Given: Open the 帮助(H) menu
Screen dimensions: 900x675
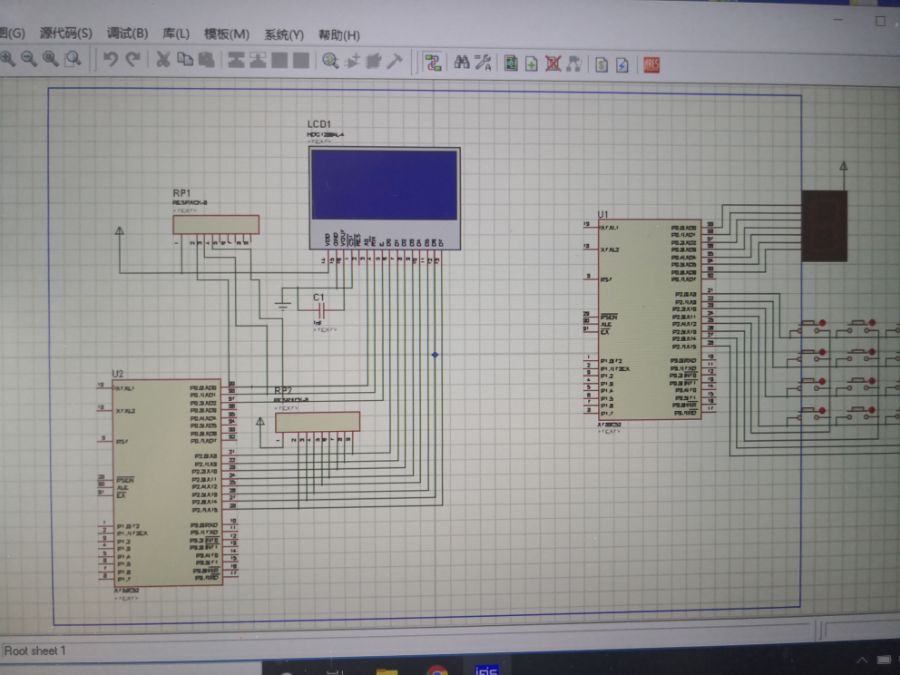Looking at the screenshot, I should click(339, 35).
